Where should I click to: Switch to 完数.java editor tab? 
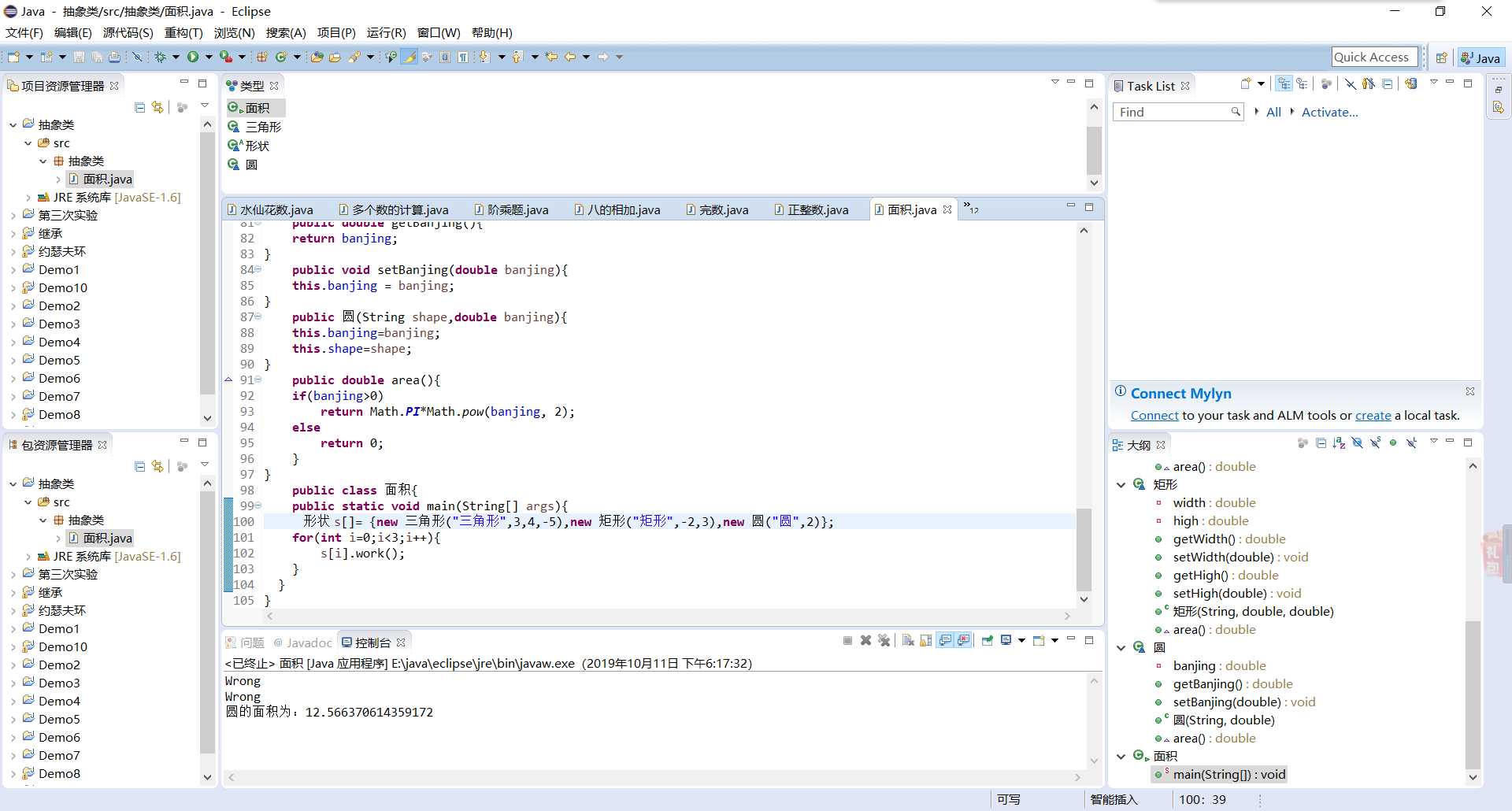(717, 209)
